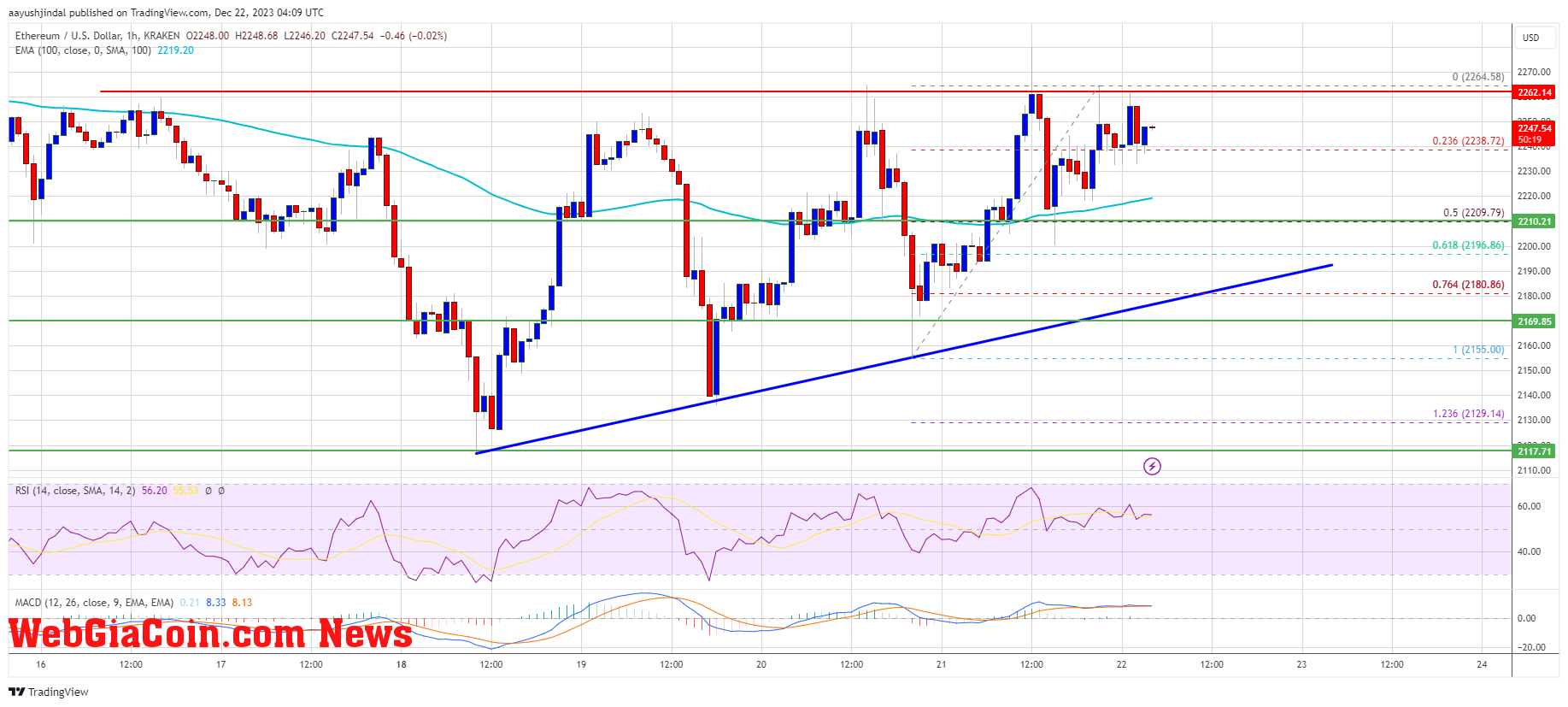Click the purple lightning event icon

point(1152,466)
